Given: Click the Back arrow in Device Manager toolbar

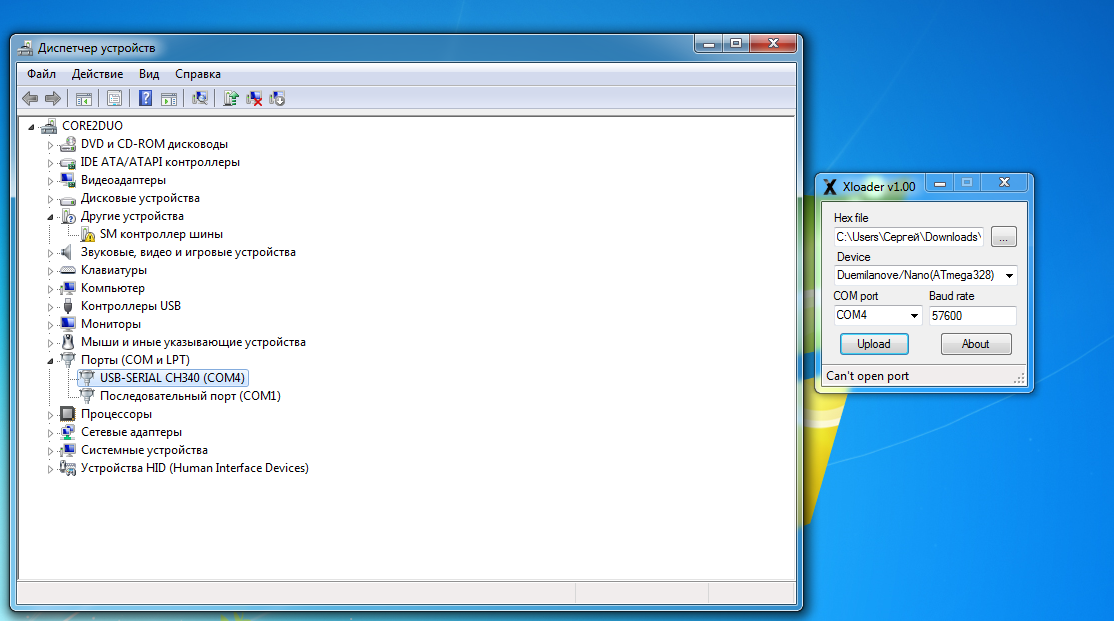Looking at the screenshot, I should click(x=30, y=99).
